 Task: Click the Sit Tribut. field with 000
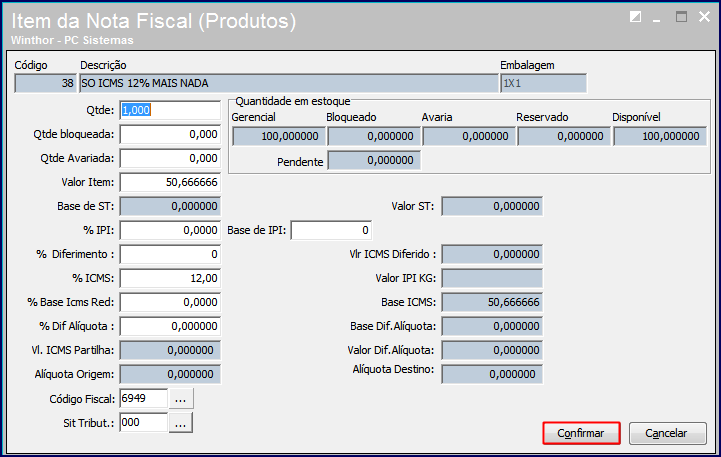coord(144,422)
